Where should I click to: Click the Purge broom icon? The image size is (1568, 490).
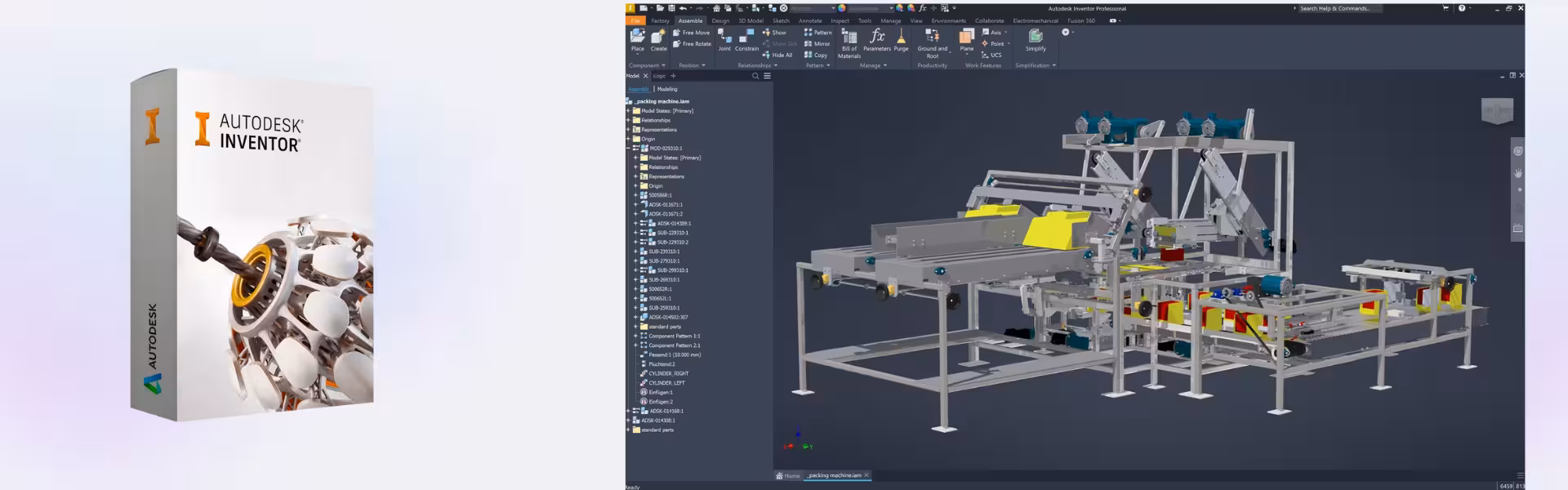coord(901,37)
